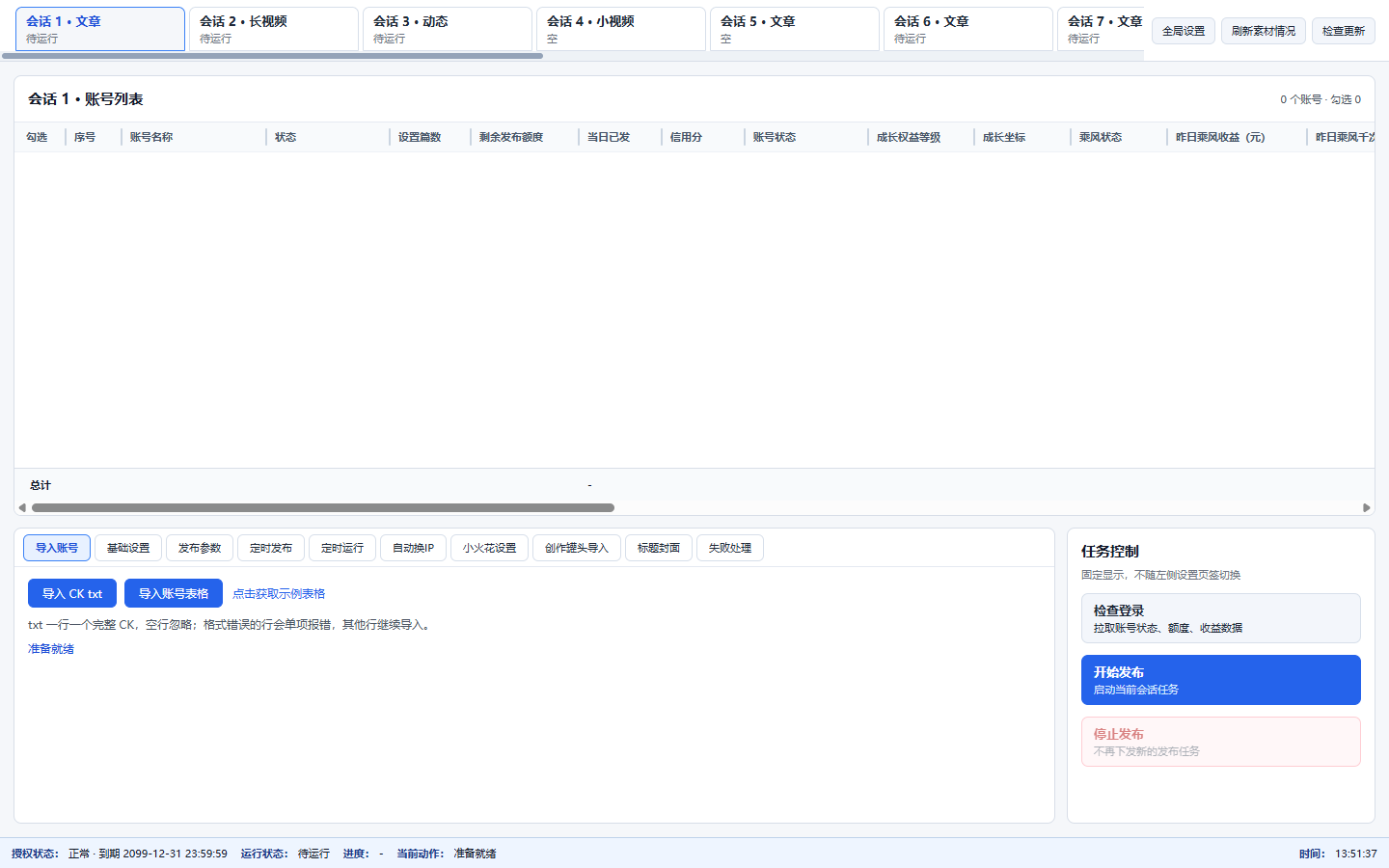Open the 失败处理 tab
This screenshot has width=1389, height=868.
[730, 548]
